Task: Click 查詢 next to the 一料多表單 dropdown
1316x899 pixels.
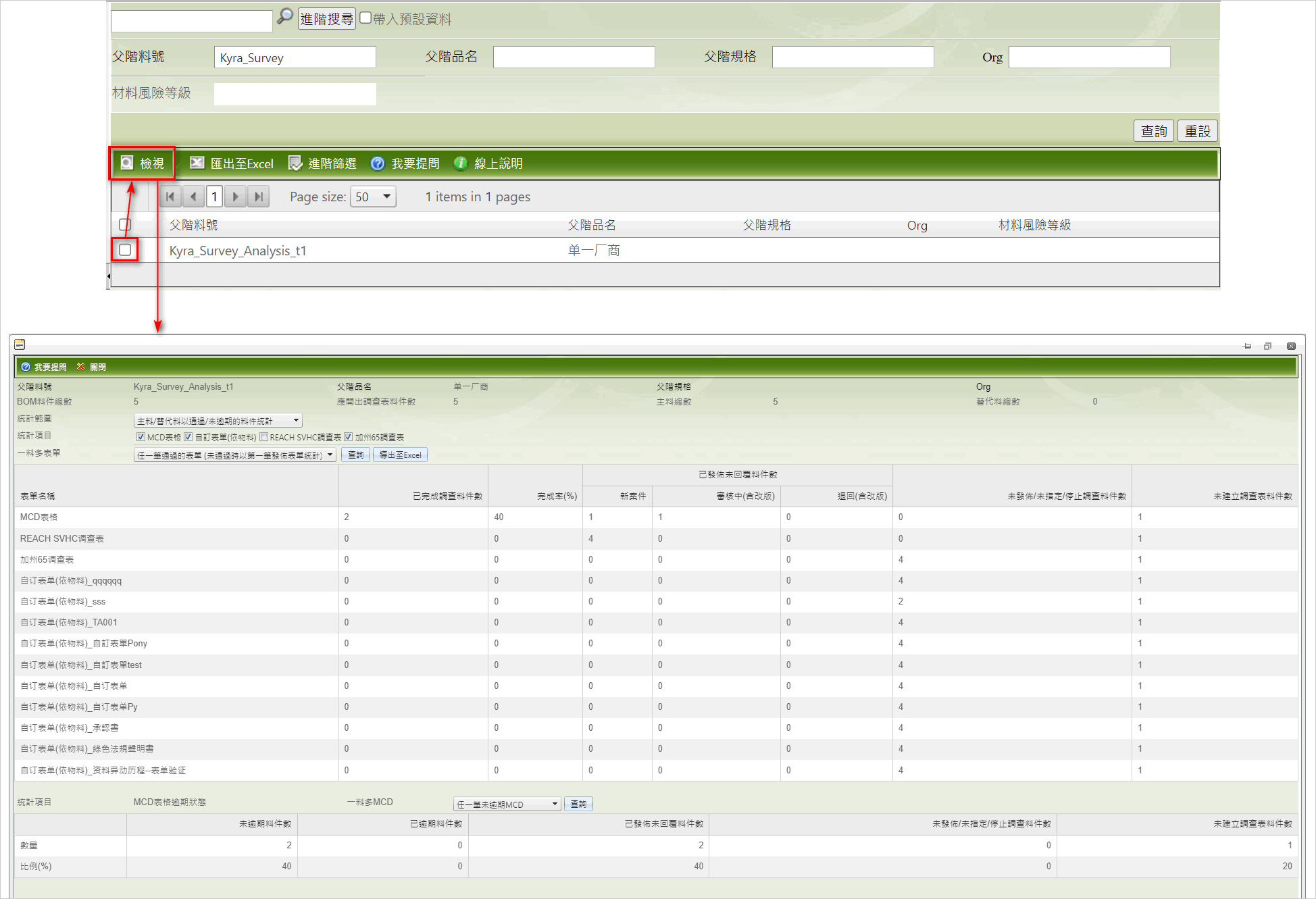Action: coord(356,455)
